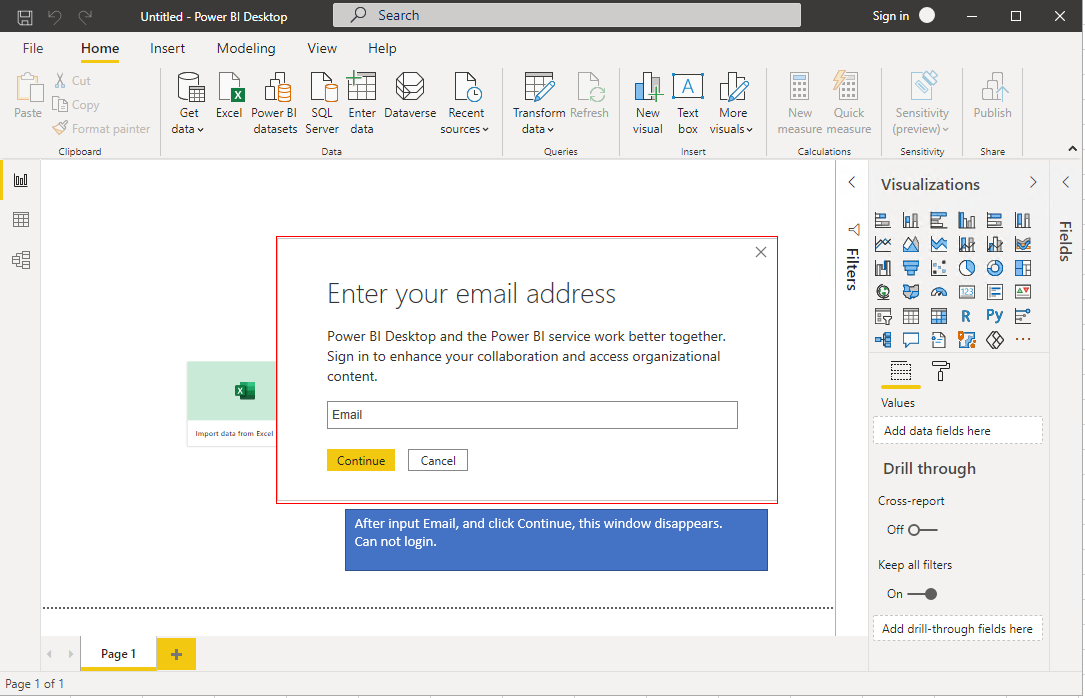Screen dimensions: 1085x698
Task: Select the R script visual
Action: click(x=967, y=316)
